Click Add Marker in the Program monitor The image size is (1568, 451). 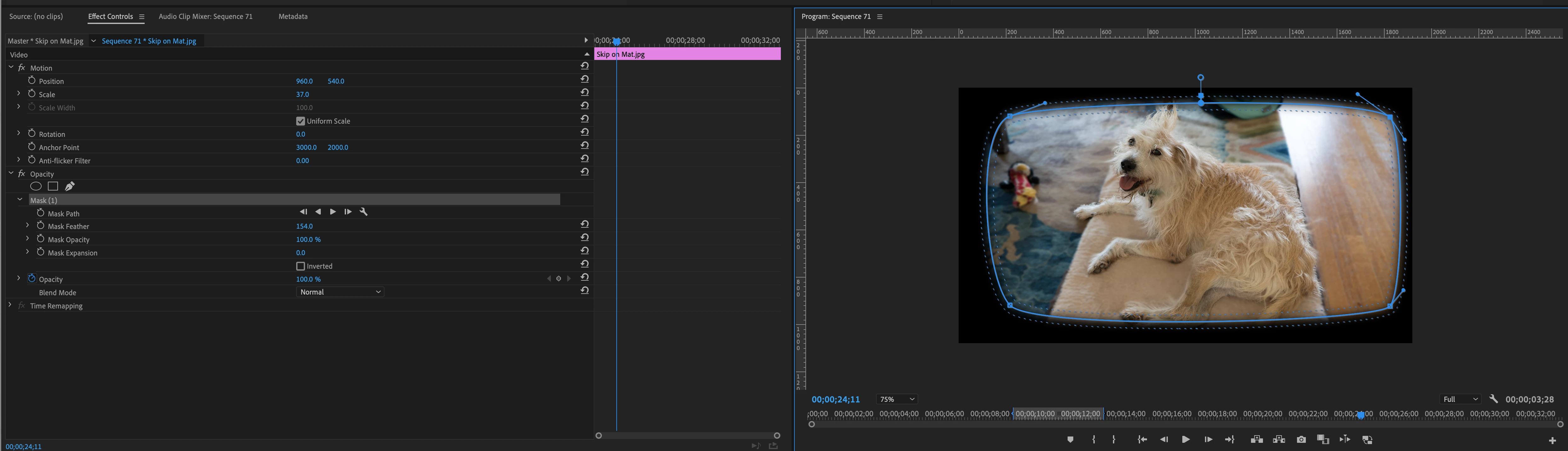pyautogui.click(x=1070, y=439)
